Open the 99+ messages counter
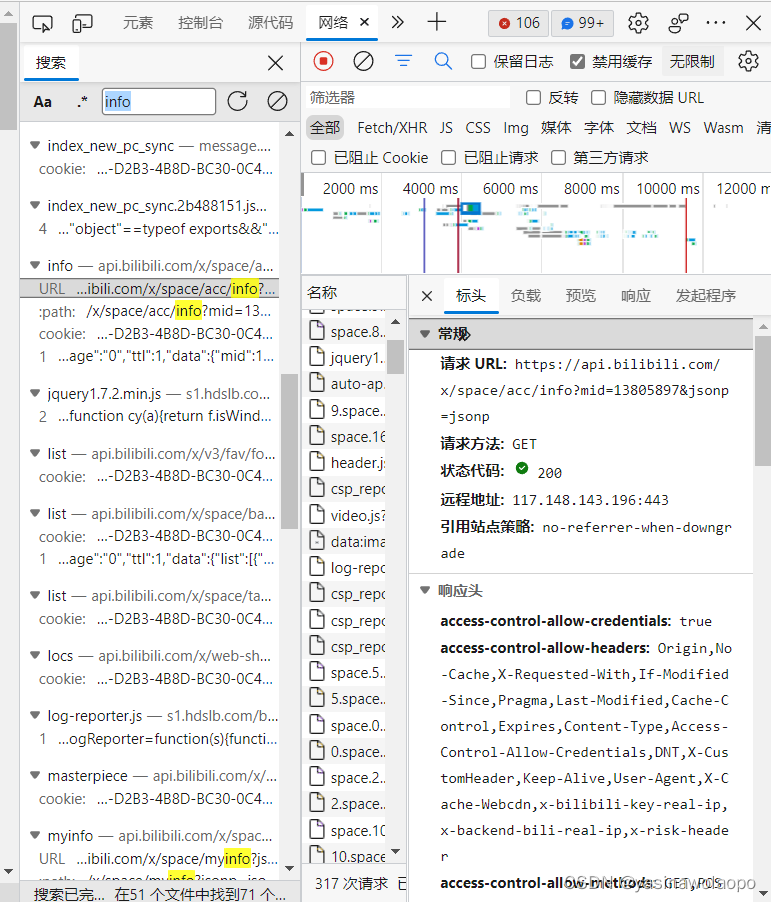This screenshot has width=771, height=902. (582, 23)
